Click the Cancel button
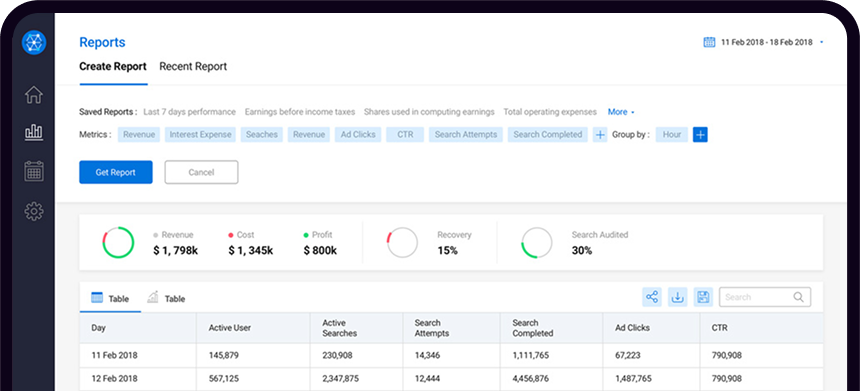Viewport: 860px width, 391px height. [201, 172]
